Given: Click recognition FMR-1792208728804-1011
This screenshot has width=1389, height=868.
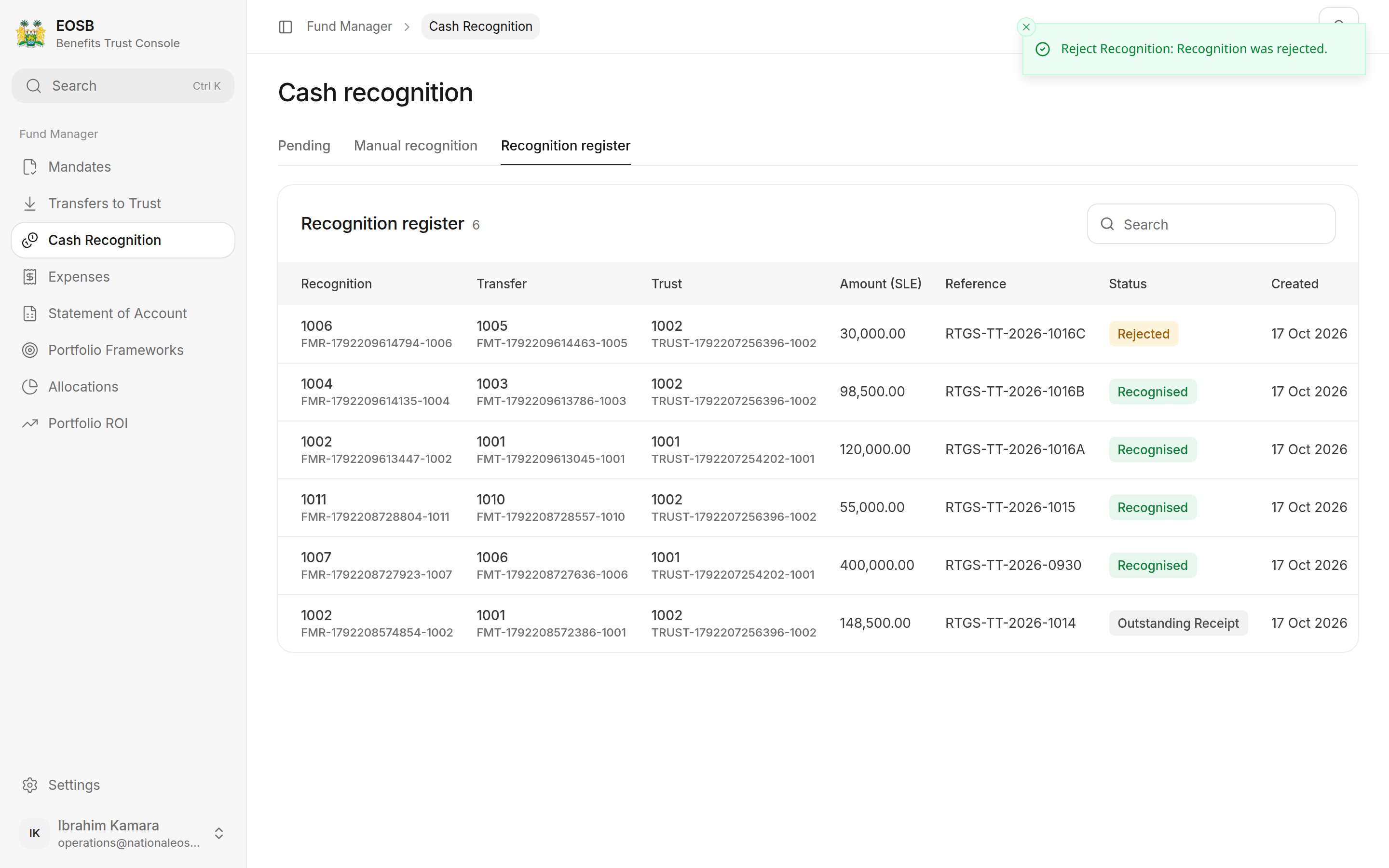Looking at the screenshot, I should (375, 516).
